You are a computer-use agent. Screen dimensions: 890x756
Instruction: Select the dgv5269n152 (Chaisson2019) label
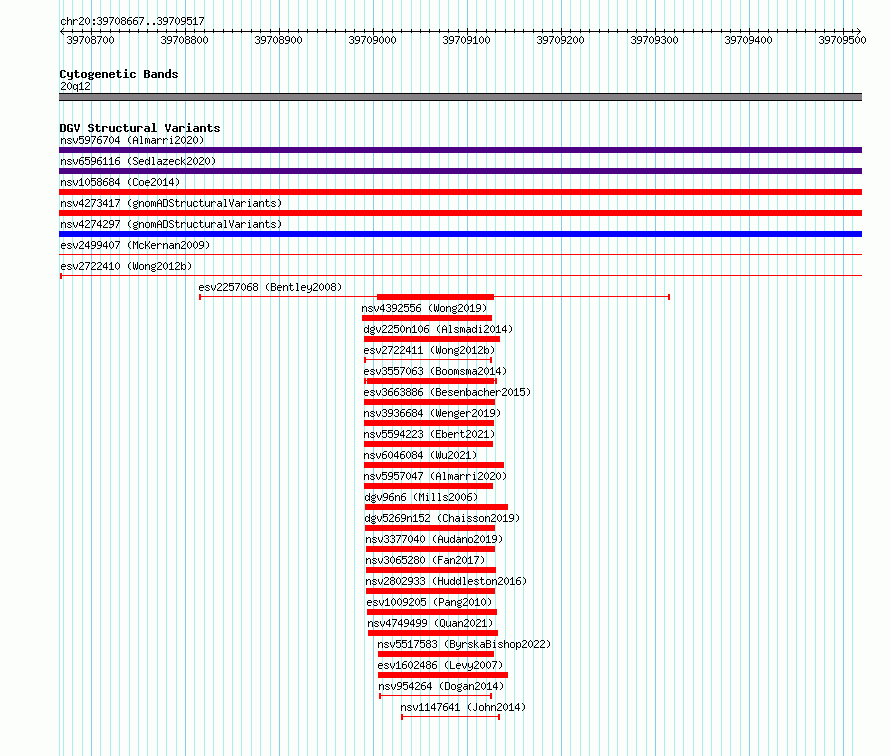click(x=442, y=518)
